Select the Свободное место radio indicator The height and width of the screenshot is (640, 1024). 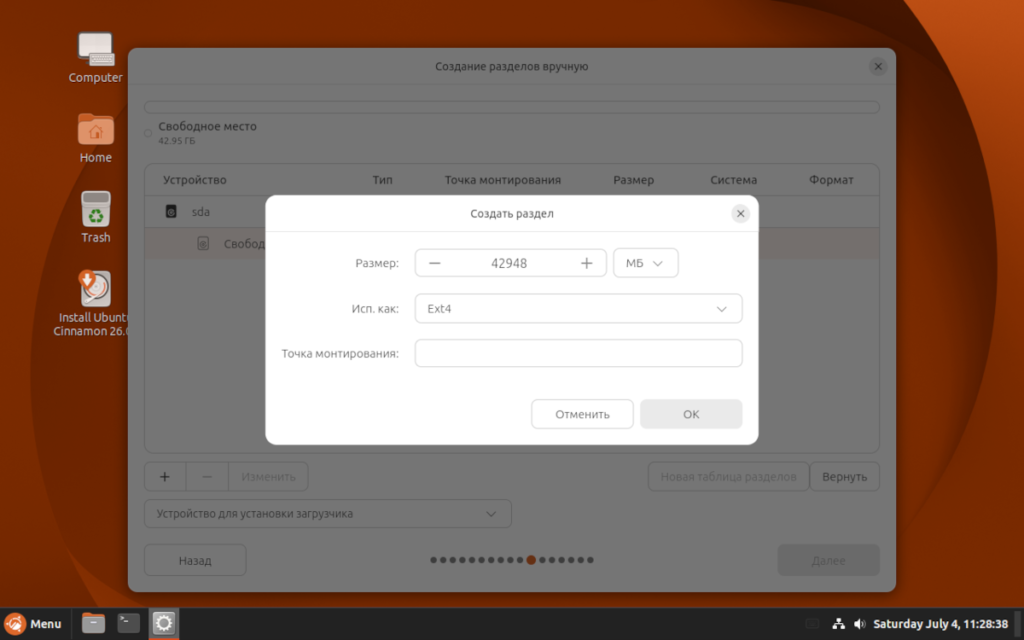(x=148, y=133)
